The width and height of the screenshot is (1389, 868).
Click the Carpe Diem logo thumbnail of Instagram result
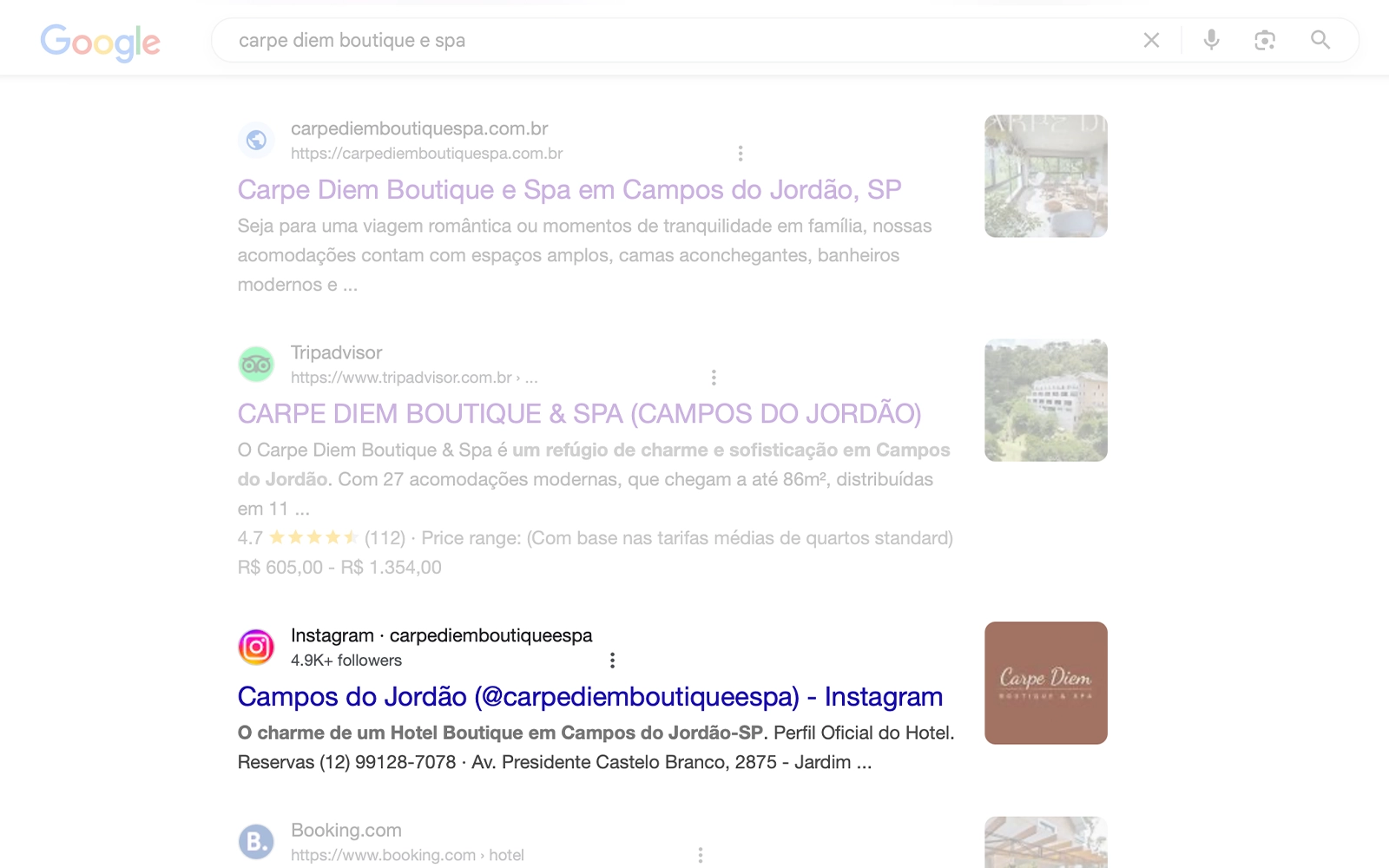click(x=1046, y=683)
